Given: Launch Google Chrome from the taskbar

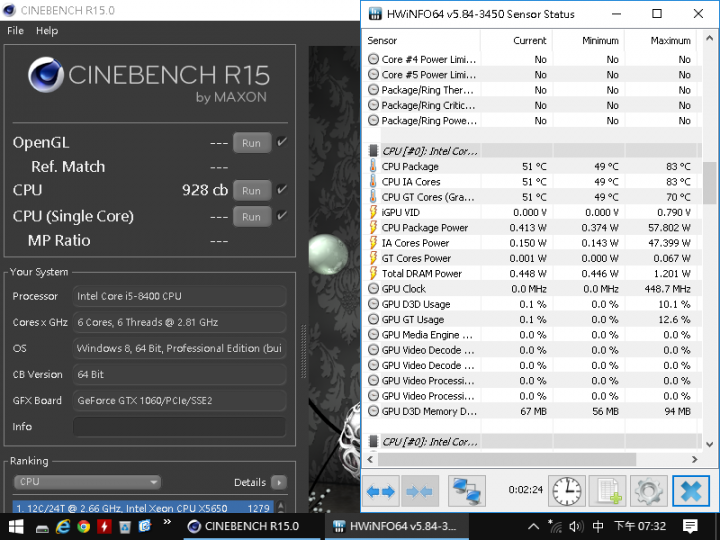Looking at the screenshot, I should [x=84, y=526].
